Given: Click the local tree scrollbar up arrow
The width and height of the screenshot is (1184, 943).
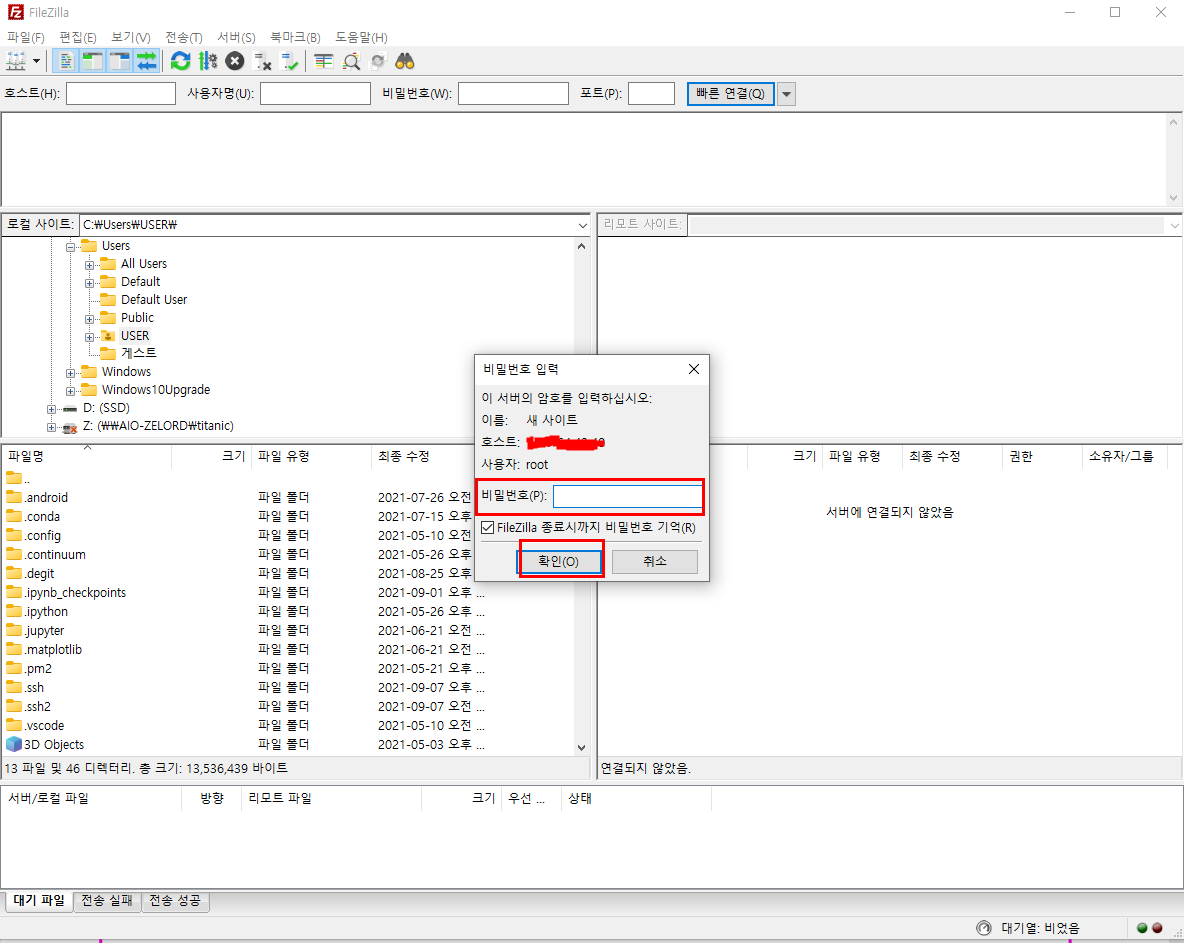Looking at the screenshot, I should tap(581, 246).
